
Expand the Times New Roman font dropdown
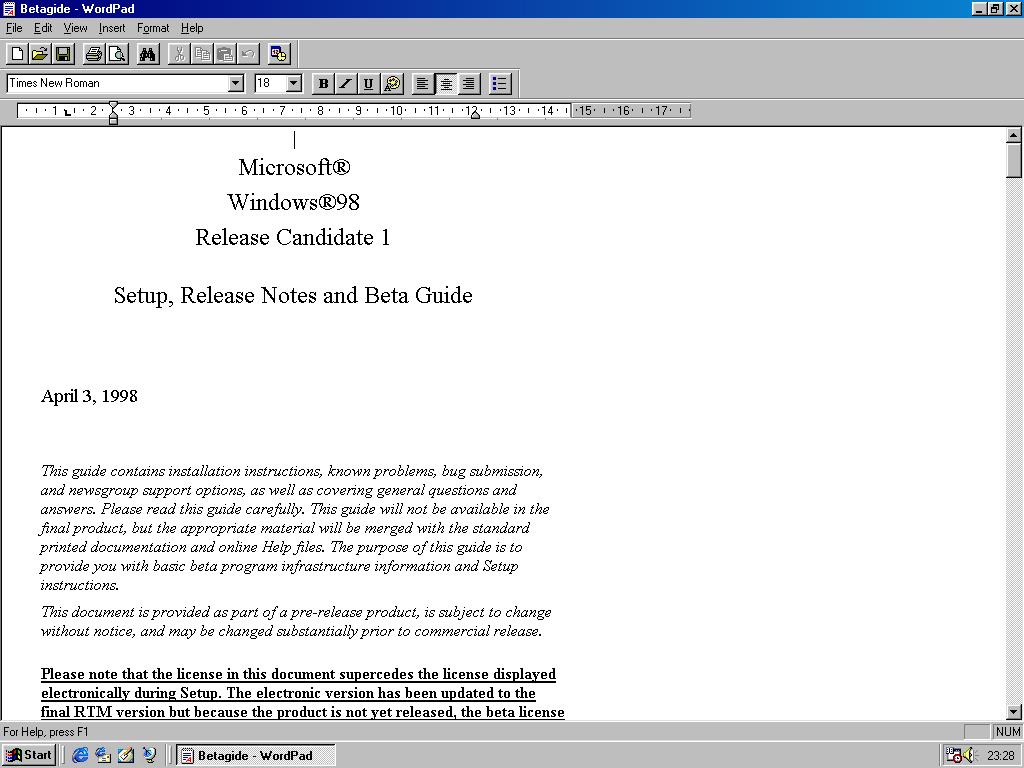pyautogui.click(x=236, y=83)
